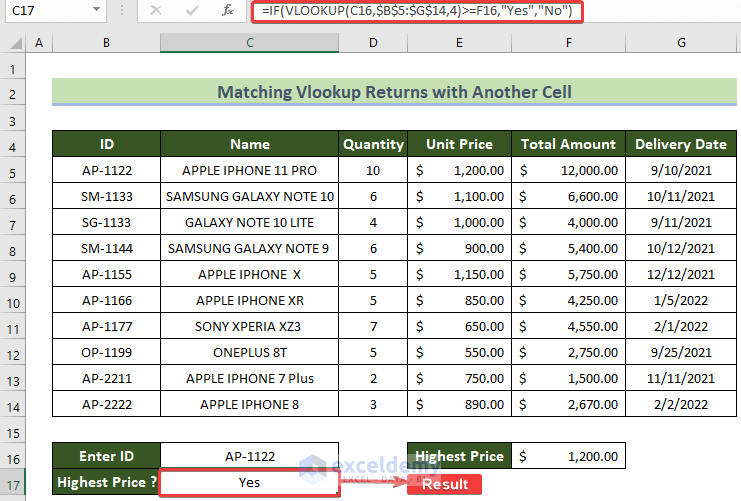This screenshot has height=501, width=741.
Task: Click the 'Quantity' header cell
Action: 373,144
